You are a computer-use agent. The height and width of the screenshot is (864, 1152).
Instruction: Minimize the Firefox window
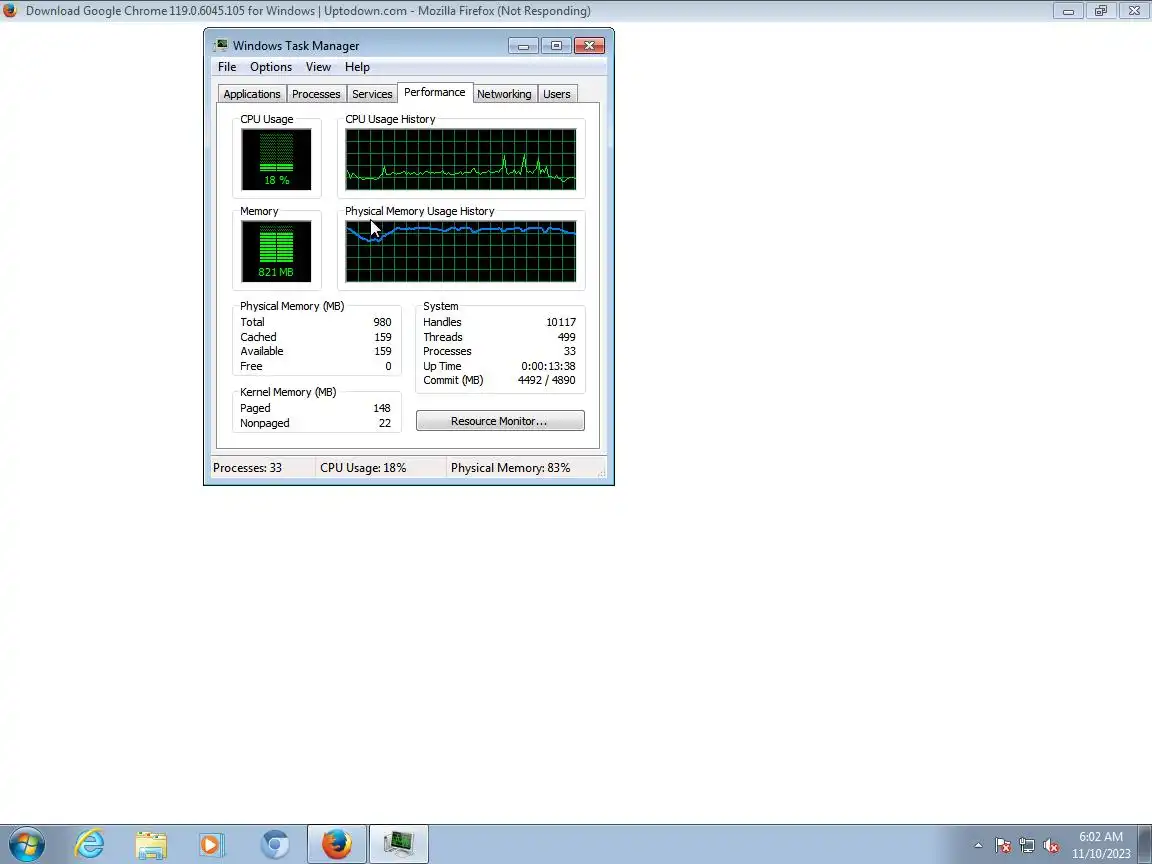(1068, 10)
